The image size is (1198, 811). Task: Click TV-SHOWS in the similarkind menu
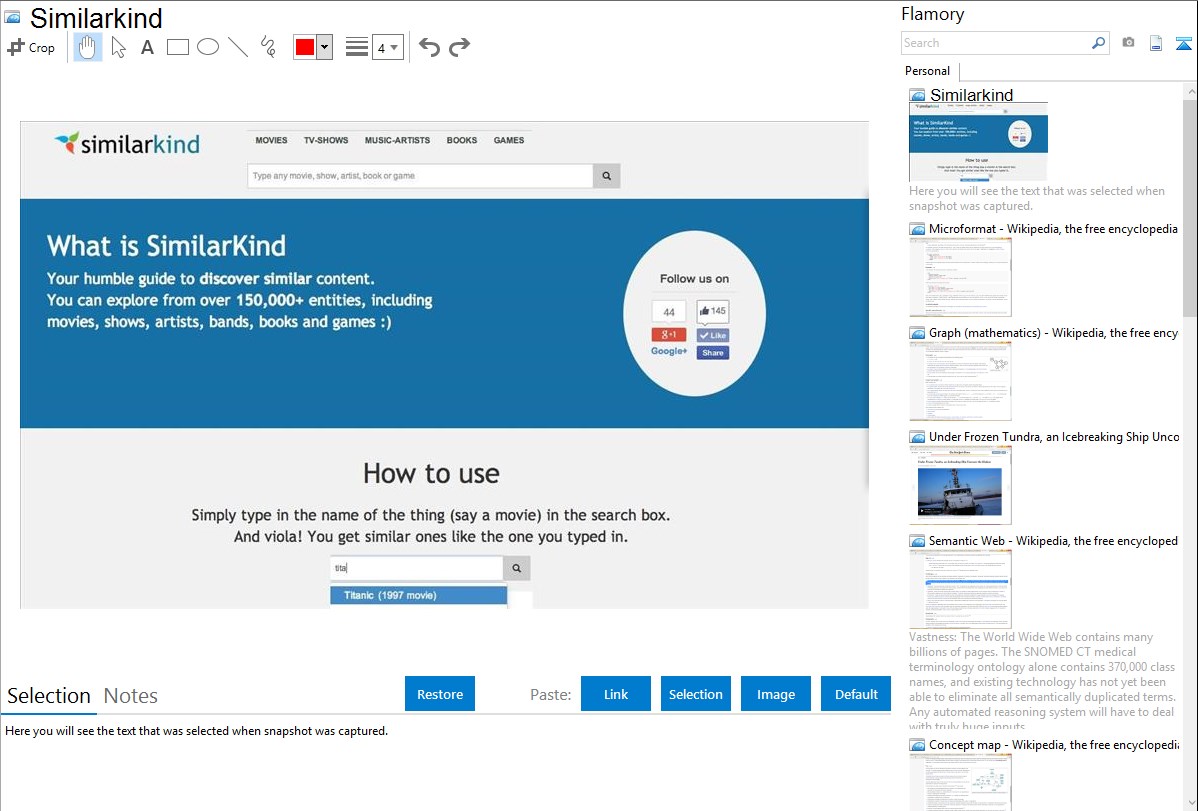pos(325,141)
